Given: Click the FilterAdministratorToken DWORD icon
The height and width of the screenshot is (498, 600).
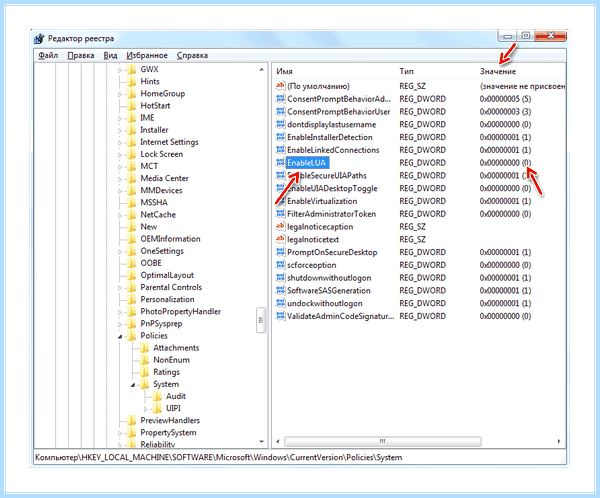Looking at the screenshot, I should pos(280,214).
